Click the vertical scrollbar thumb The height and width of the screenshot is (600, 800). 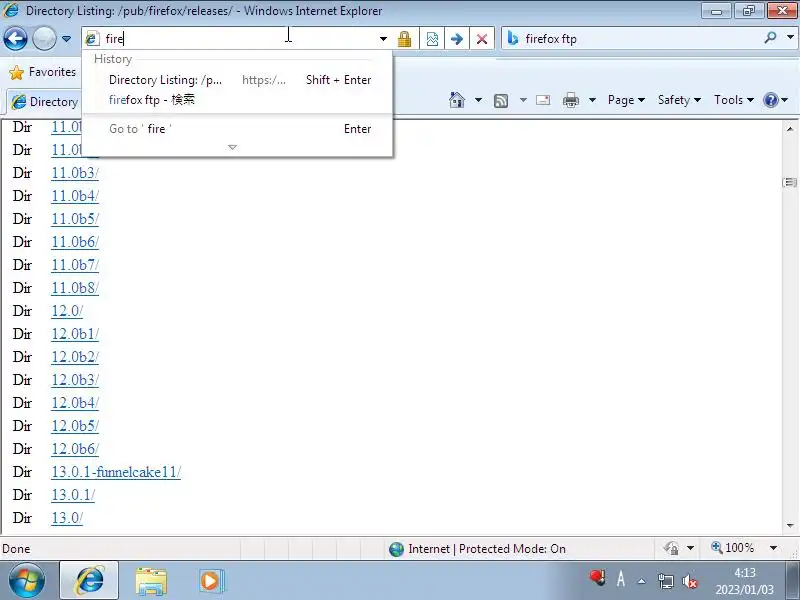coord(790,182)
